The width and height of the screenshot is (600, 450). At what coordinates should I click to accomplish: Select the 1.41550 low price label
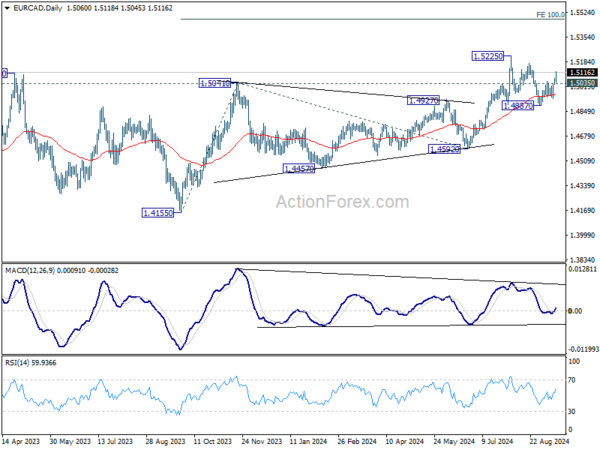click(158, 213)
